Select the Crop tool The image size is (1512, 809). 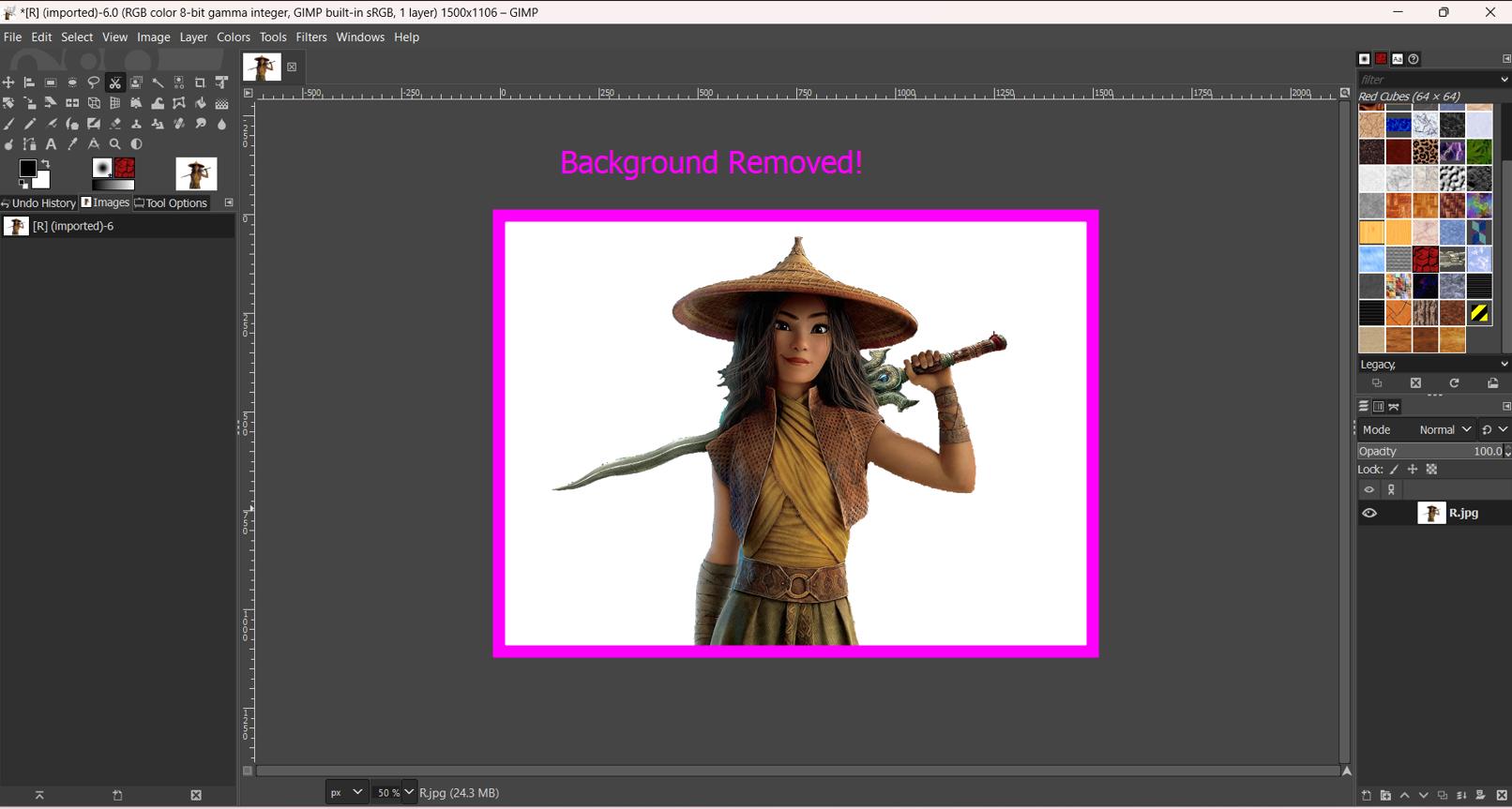[x=200, y=82]
